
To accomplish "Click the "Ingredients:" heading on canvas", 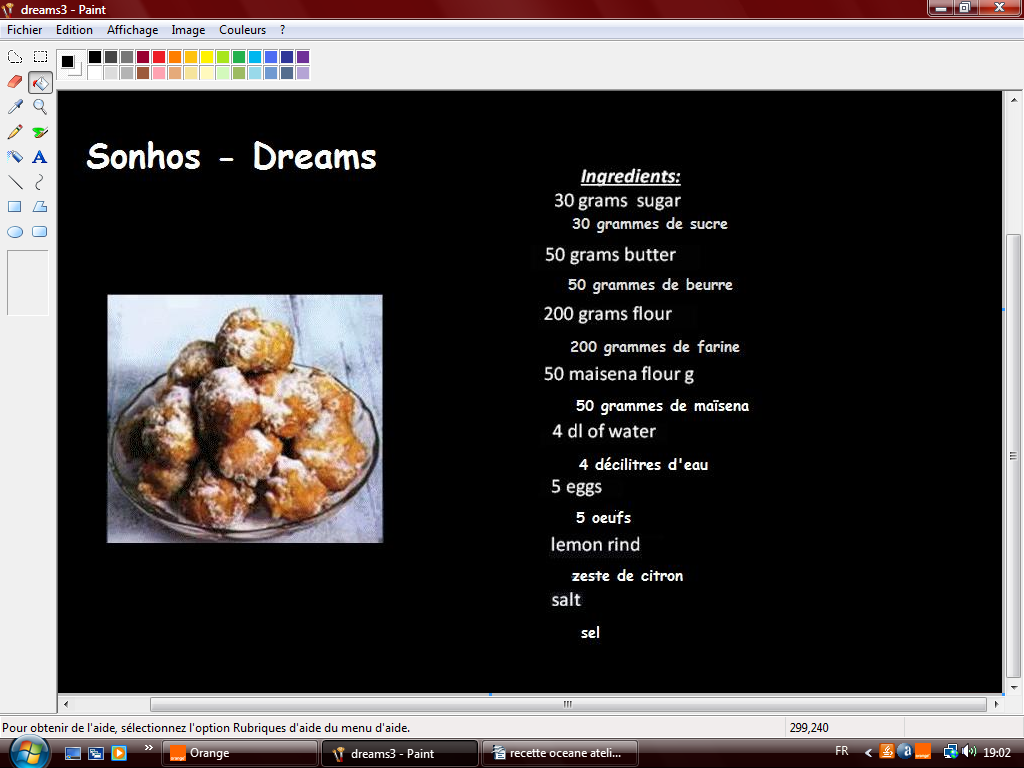I will (x=630, y=176).
